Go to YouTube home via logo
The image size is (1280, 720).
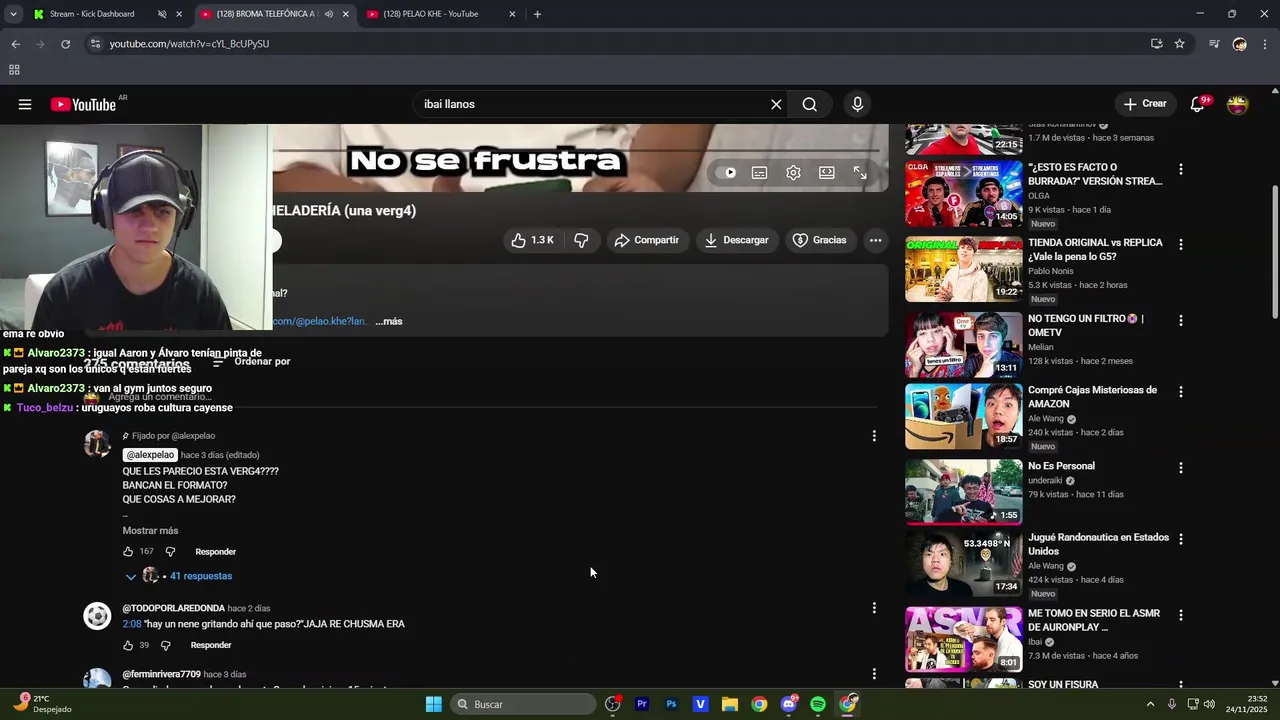[x=84, y=104]
